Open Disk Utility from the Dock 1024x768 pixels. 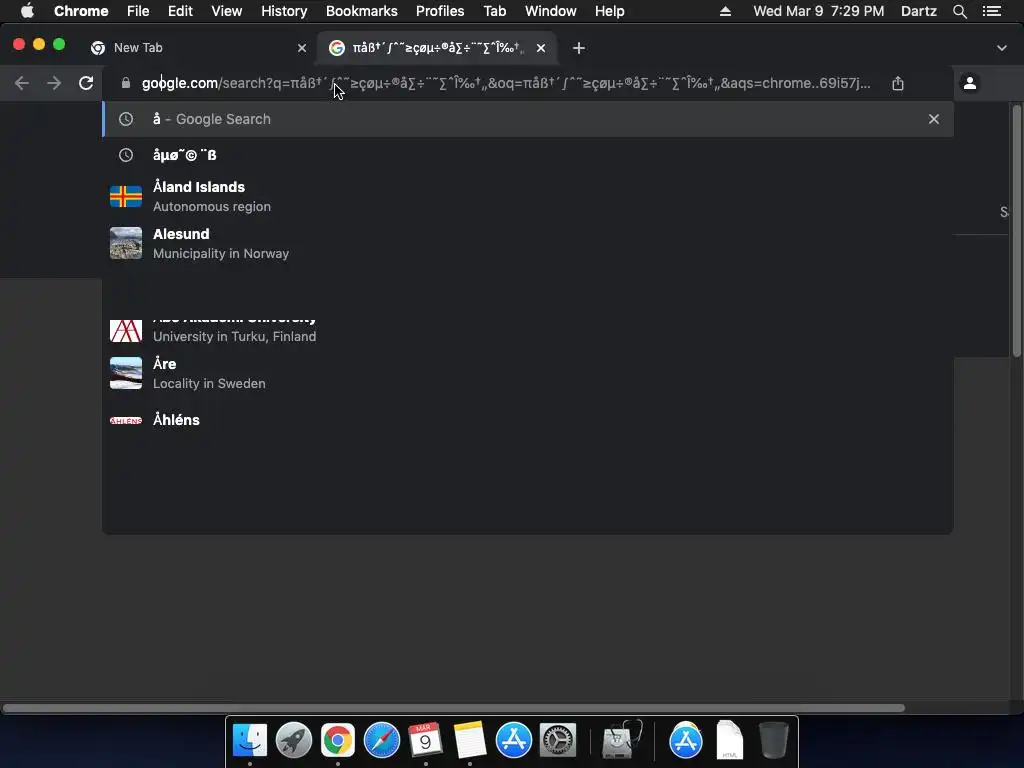tap(622, 741)
